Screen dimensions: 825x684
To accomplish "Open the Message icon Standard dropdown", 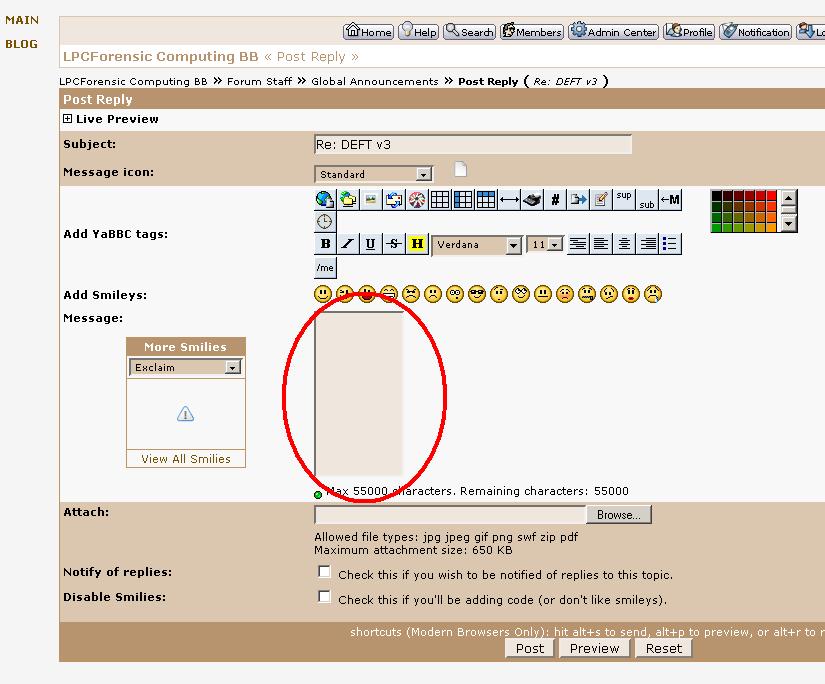I will 424,174.
